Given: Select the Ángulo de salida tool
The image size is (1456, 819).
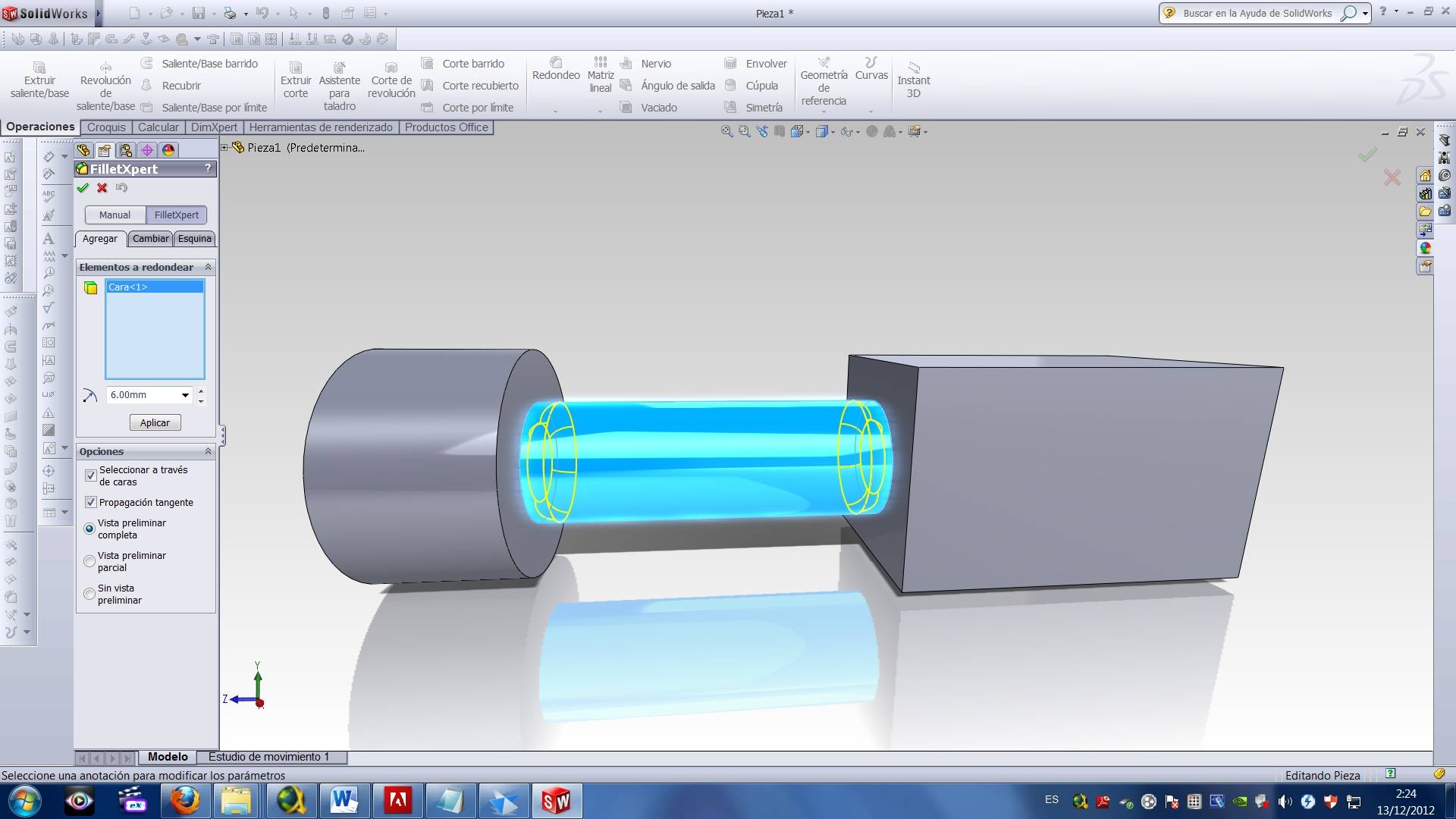Looking at the screenshot, I should pos(667,86).
